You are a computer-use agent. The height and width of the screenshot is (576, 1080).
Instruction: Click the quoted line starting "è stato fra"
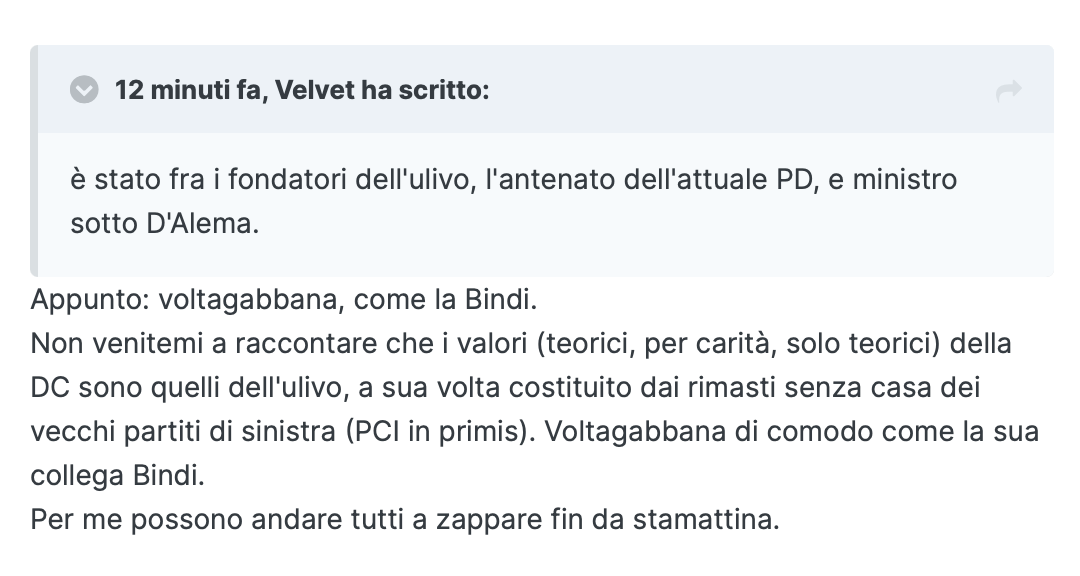(x=513, y=179)
